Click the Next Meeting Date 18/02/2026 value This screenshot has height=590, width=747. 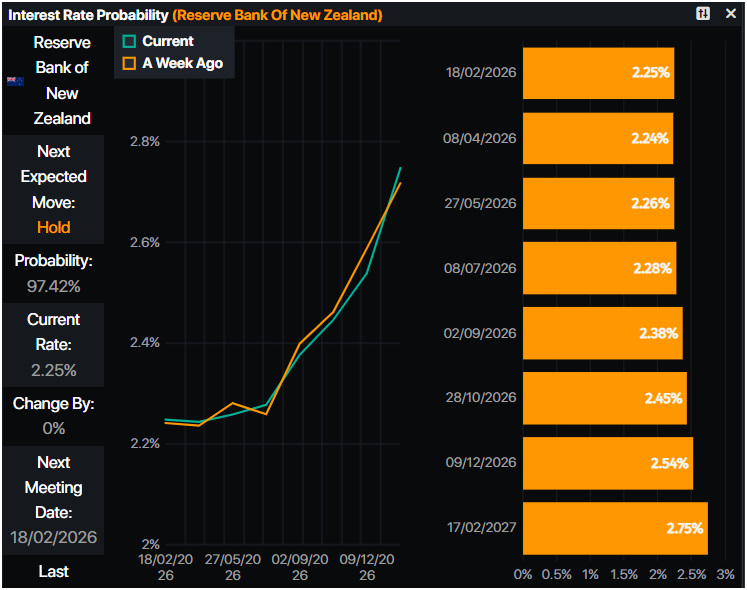pyautogui.click(x=53, y=537)
